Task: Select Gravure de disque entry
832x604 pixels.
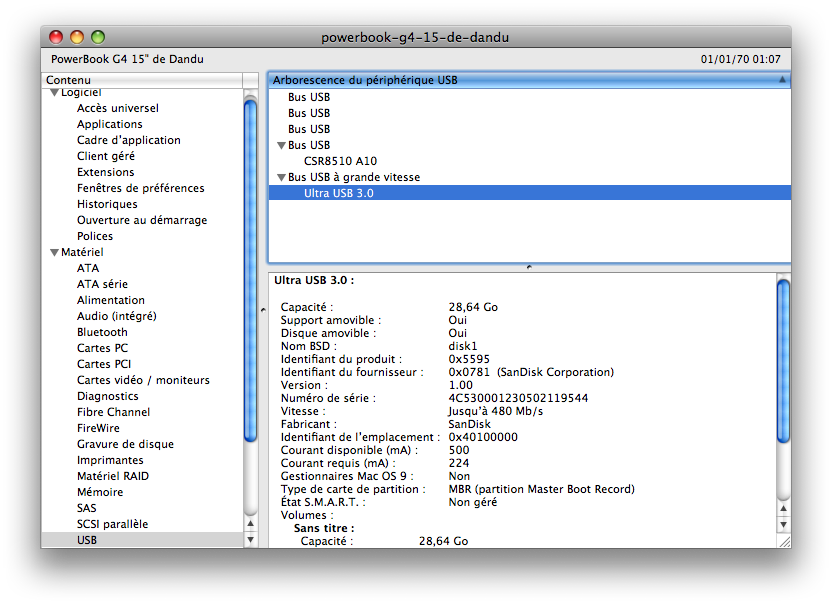Action: (x=125, y=444)
